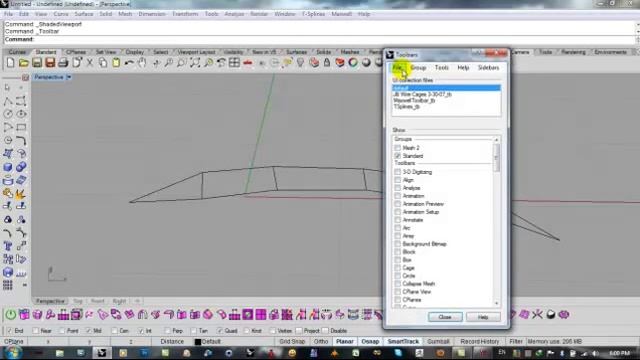Enable the Perp osnap checkbox

168,331
